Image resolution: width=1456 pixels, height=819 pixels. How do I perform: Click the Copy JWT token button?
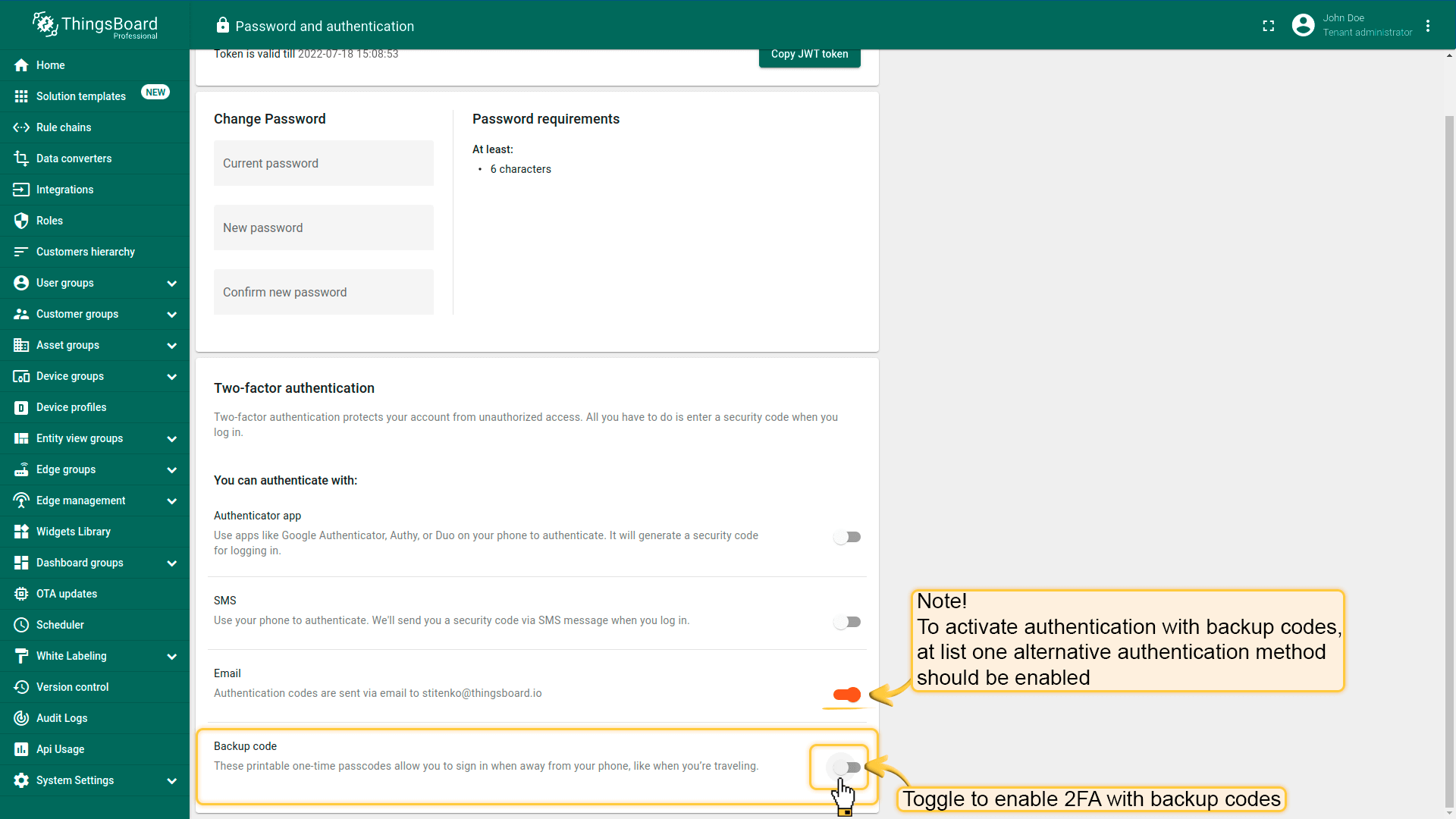point(809,55)
